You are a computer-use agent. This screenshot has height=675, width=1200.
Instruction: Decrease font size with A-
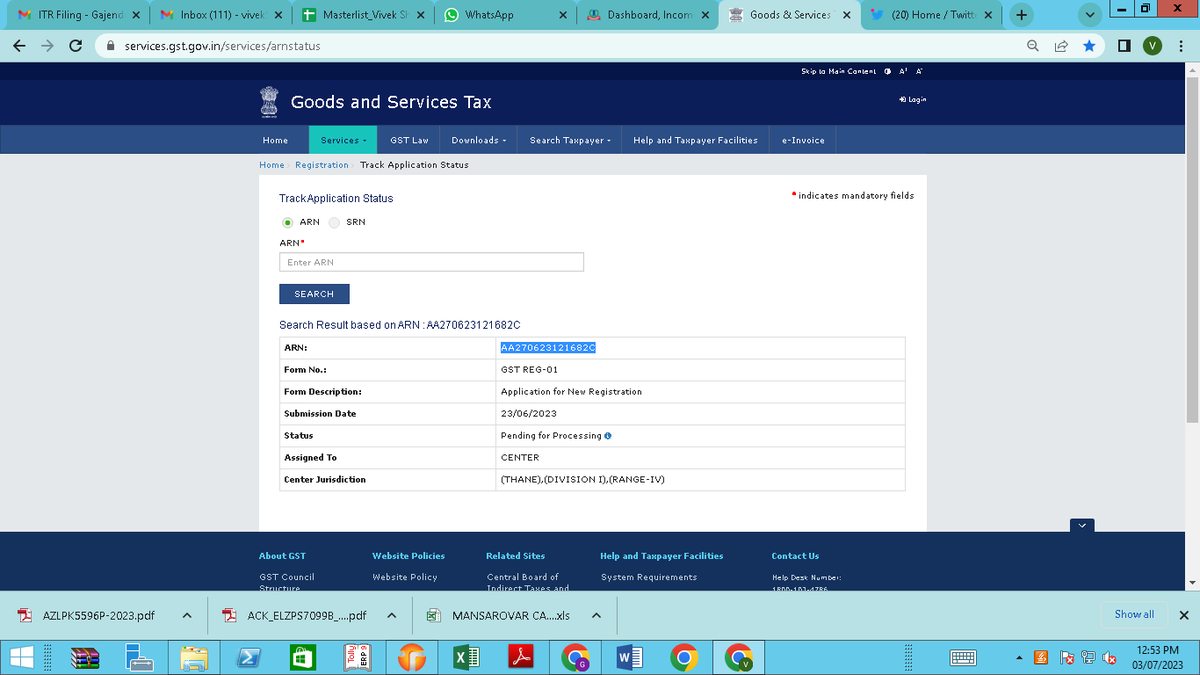(919, 71)
